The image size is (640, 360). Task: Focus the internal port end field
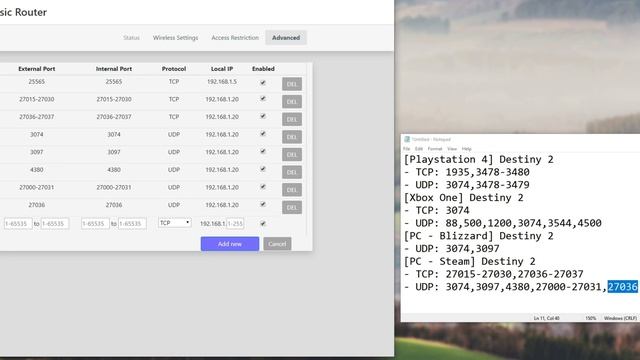(x=132, y=224)
